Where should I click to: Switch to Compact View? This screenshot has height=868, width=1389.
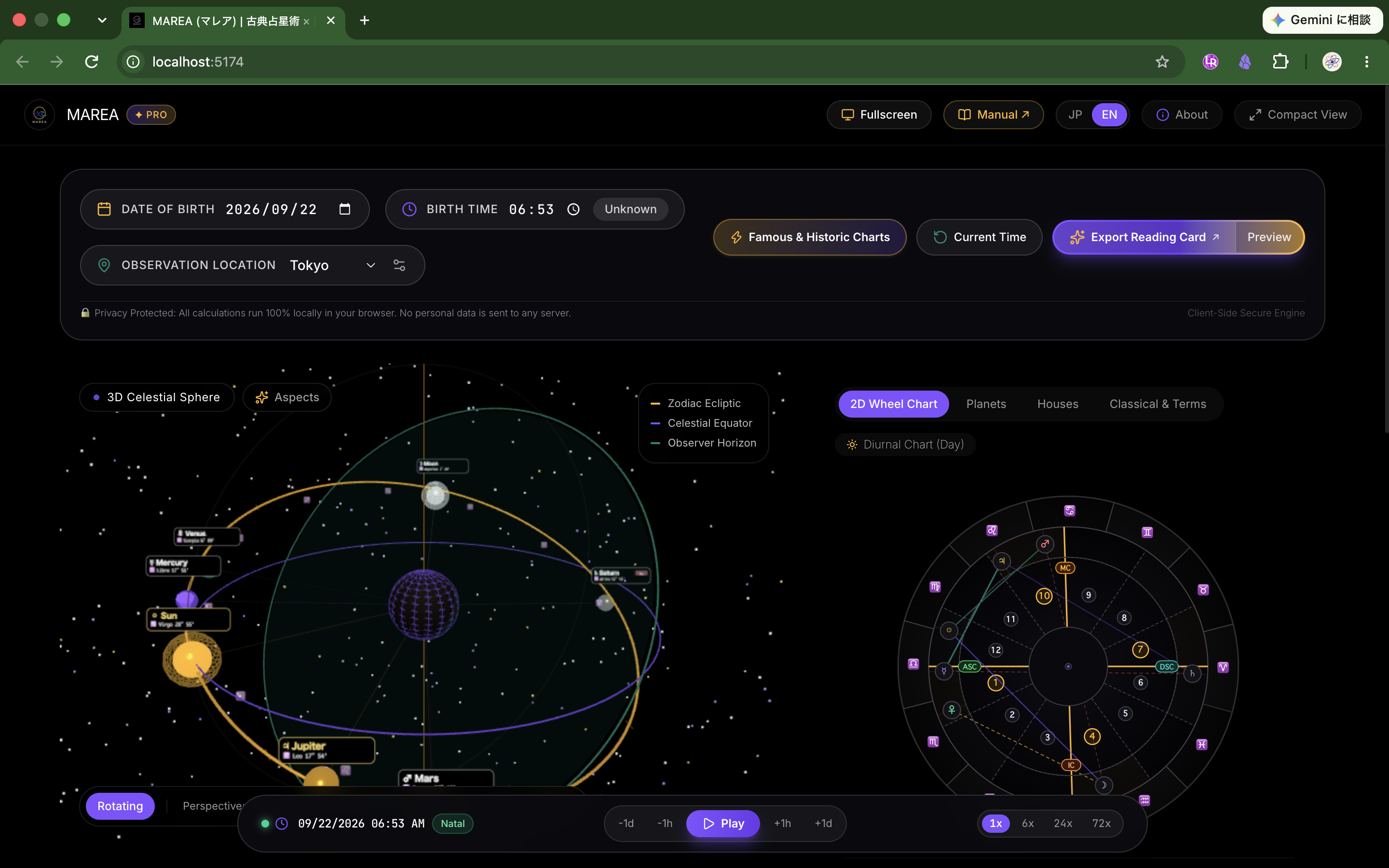[1298, 115]
